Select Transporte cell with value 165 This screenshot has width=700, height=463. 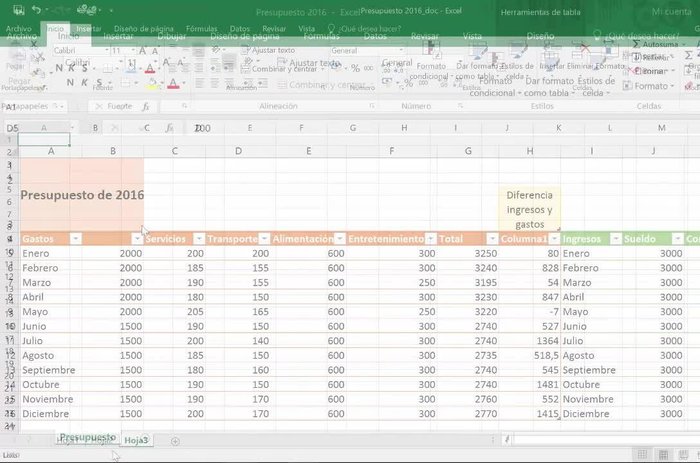(x=238, y=311)
